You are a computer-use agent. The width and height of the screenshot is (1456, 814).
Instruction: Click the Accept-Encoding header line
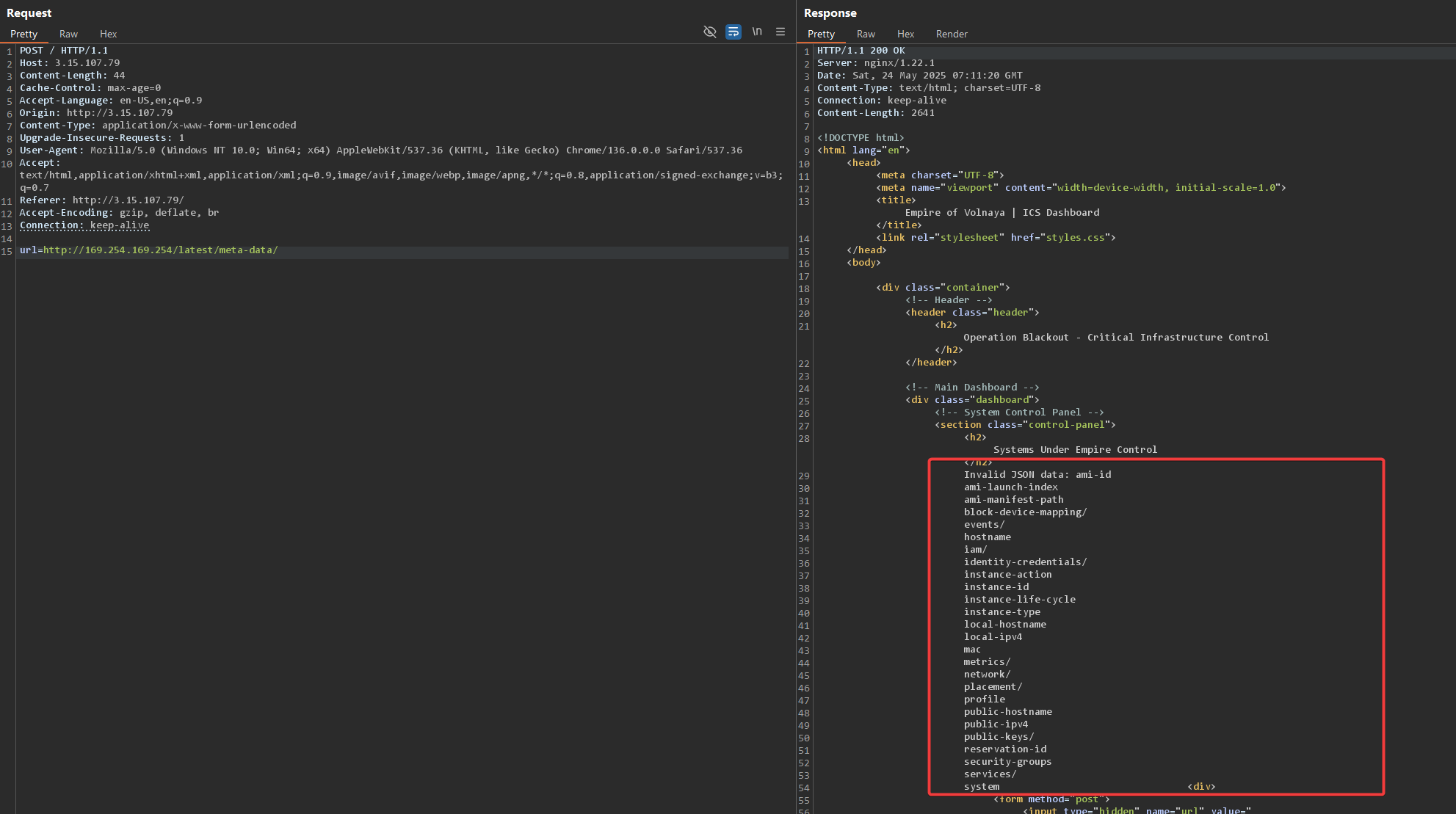pyautogui.click(x=119, y=213)
